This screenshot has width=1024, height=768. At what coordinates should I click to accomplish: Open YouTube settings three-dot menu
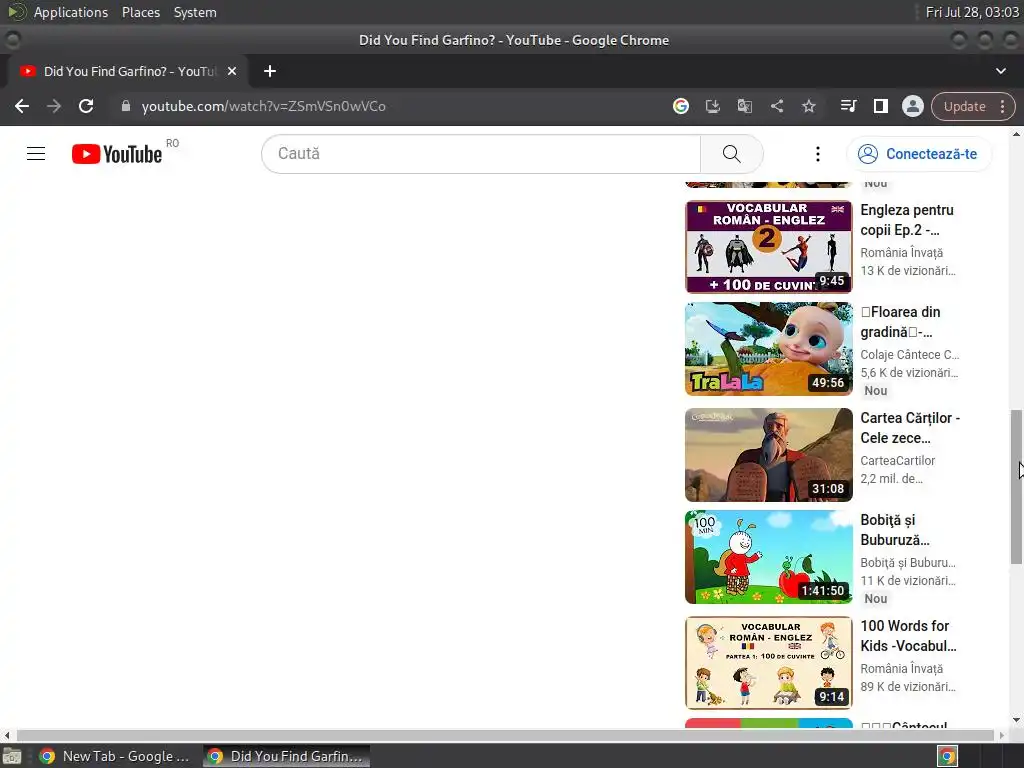pyautogui.click(x=818, y=154)
